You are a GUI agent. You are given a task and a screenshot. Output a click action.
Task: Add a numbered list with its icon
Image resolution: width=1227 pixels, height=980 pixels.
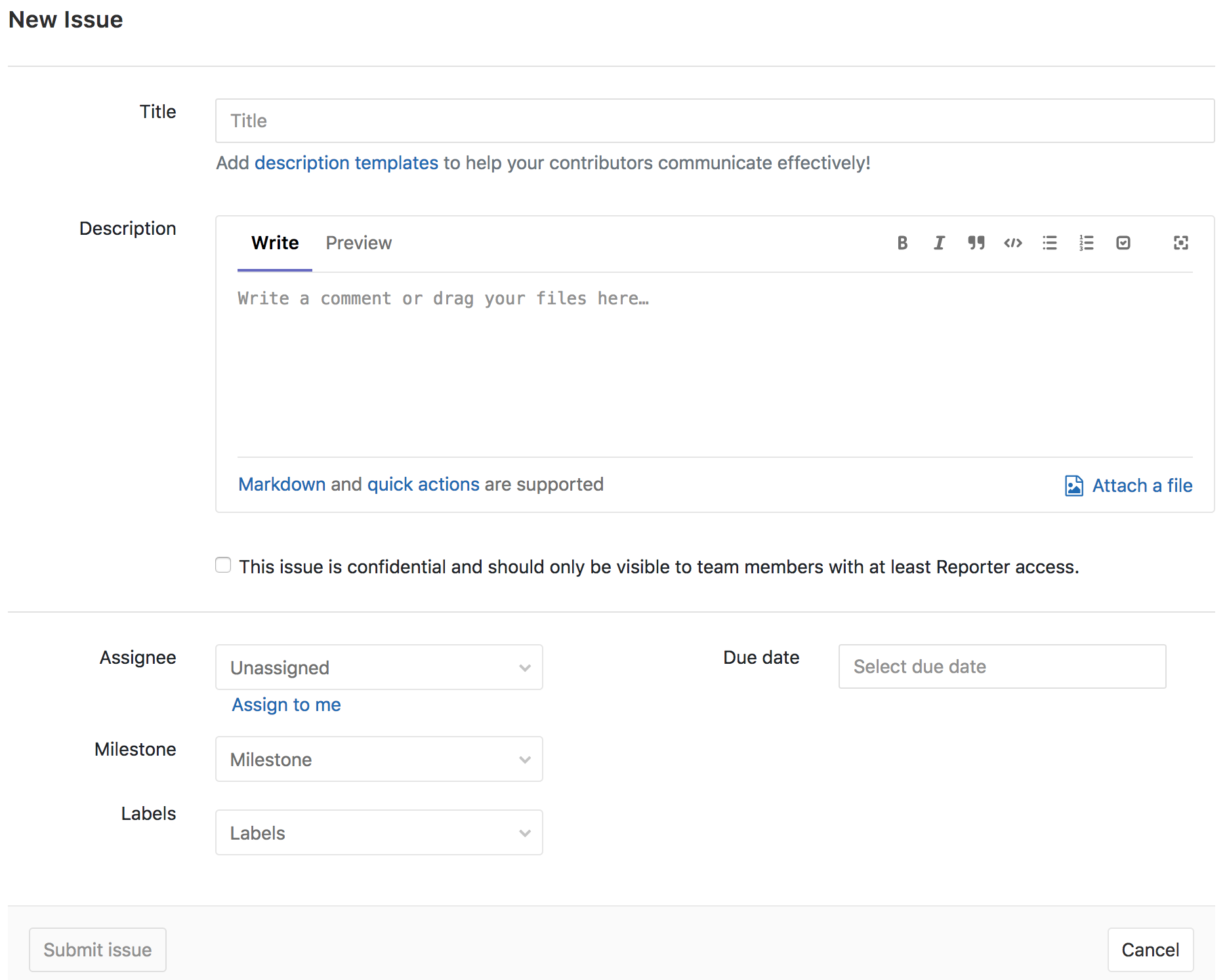tap(1086, 243)
